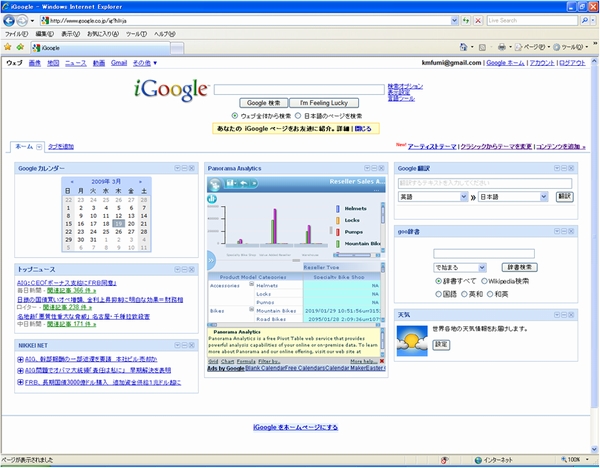Screen dimensions: 600x468
Task: Click the I'm Feeling Lucky button
Action: (x=324, y=103)
